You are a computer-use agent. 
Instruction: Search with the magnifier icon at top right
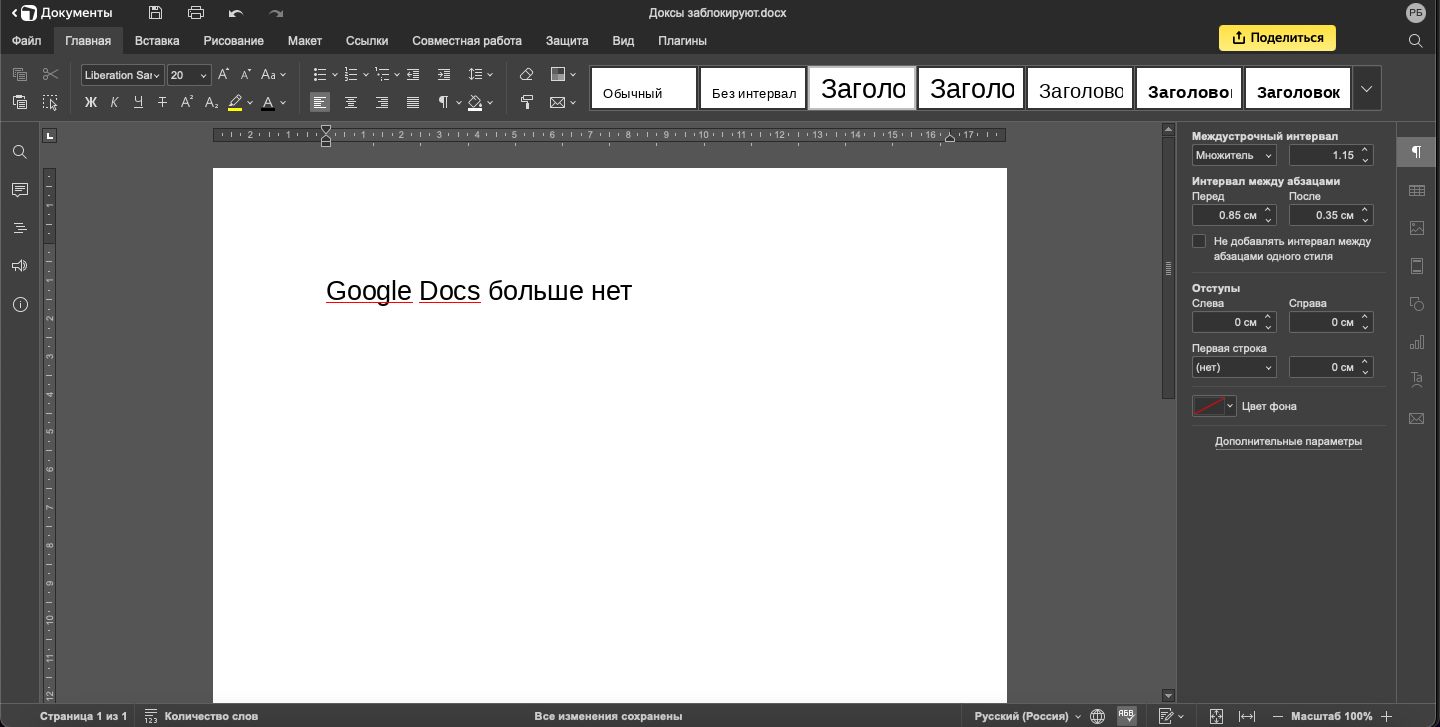(x=1415, y=40)
